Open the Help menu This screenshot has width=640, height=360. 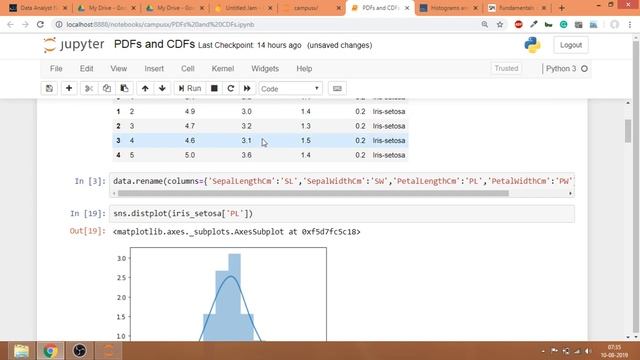[x=304, y=69]
